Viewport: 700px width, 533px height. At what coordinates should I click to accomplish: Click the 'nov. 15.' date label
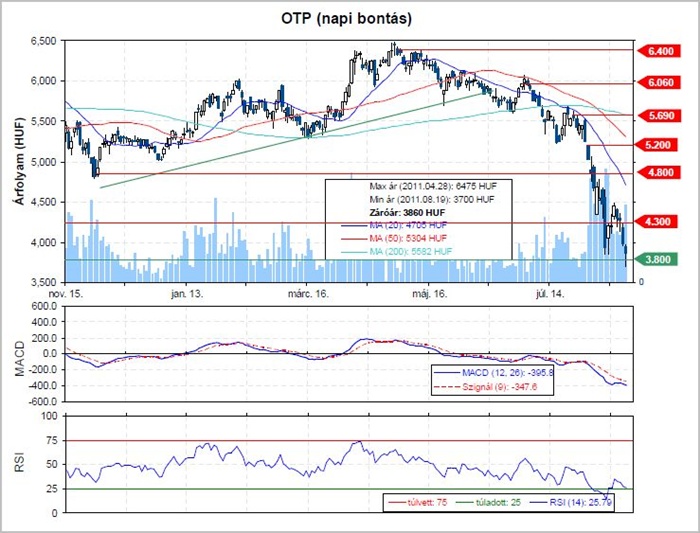pos(65,294)
